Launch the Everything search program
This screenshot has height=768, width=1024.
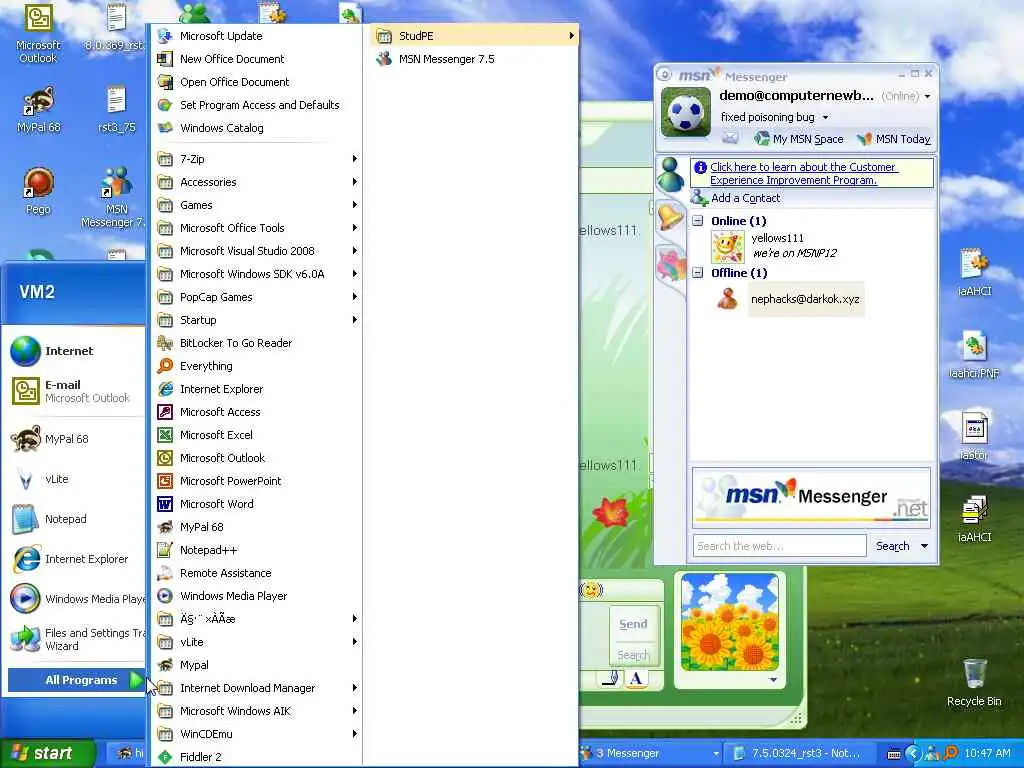(x=256, y=366)
